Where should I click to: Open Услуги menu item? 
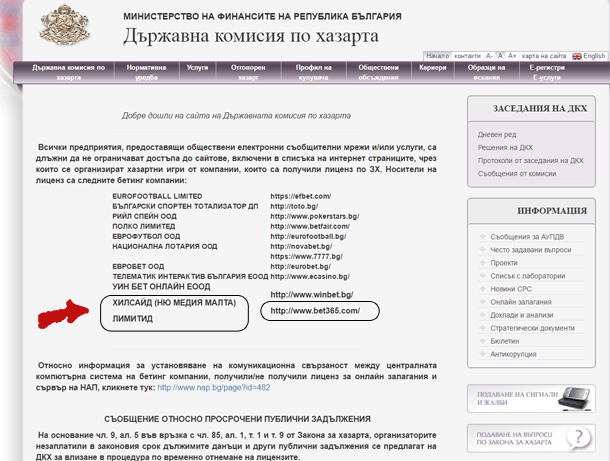coord(197,68)
